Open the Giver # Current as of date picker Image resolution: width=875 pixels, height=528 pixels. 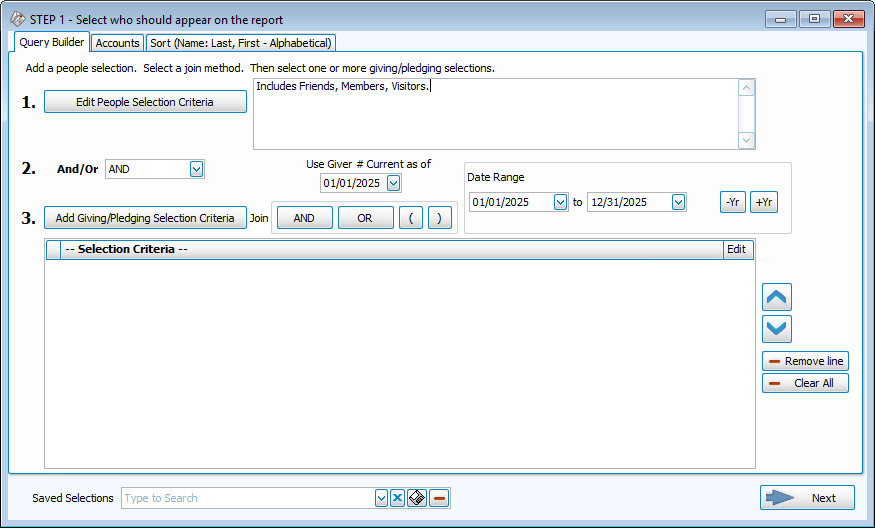pos(393,183)
